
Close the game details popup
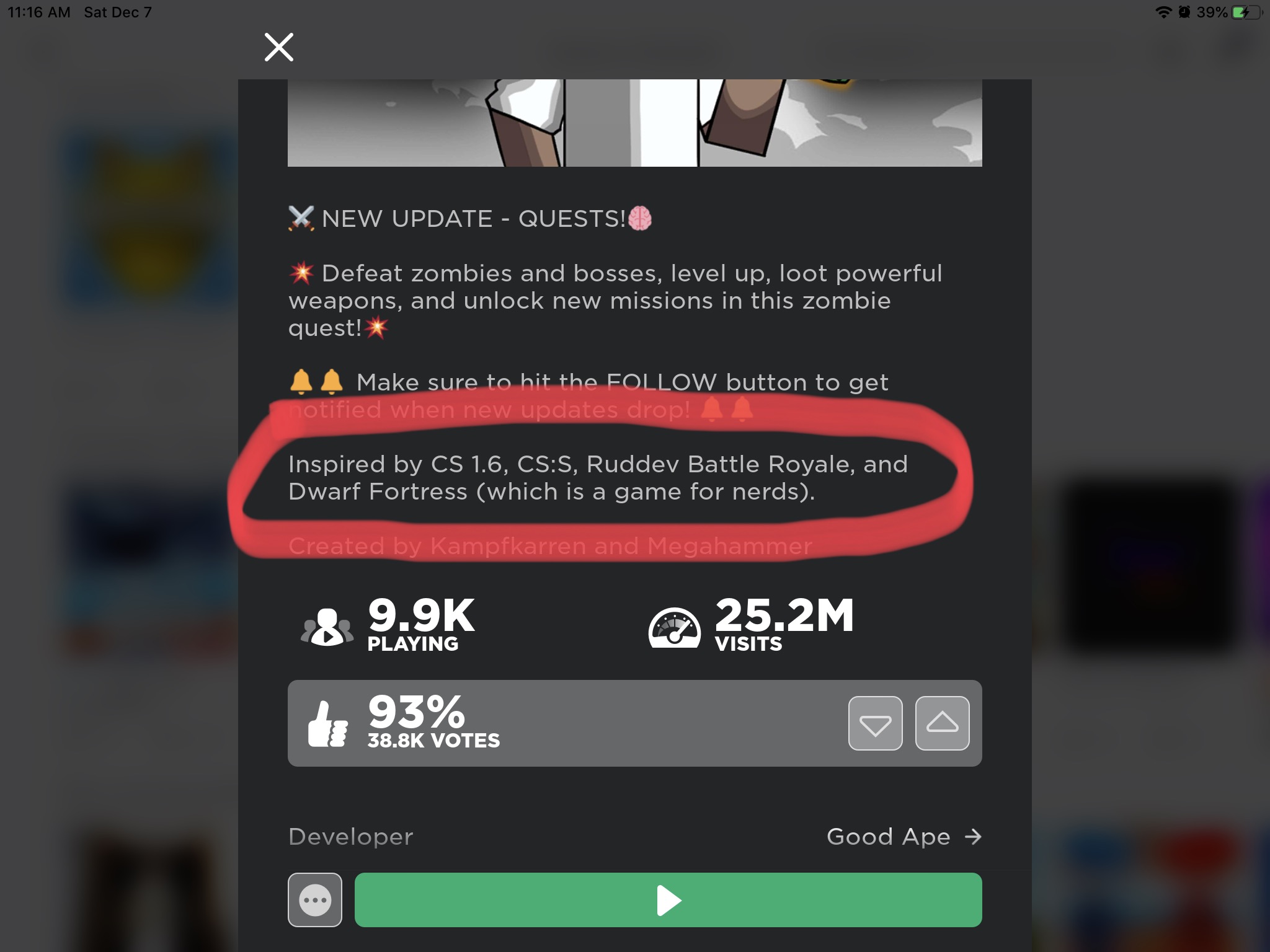(x=279, y=47)
